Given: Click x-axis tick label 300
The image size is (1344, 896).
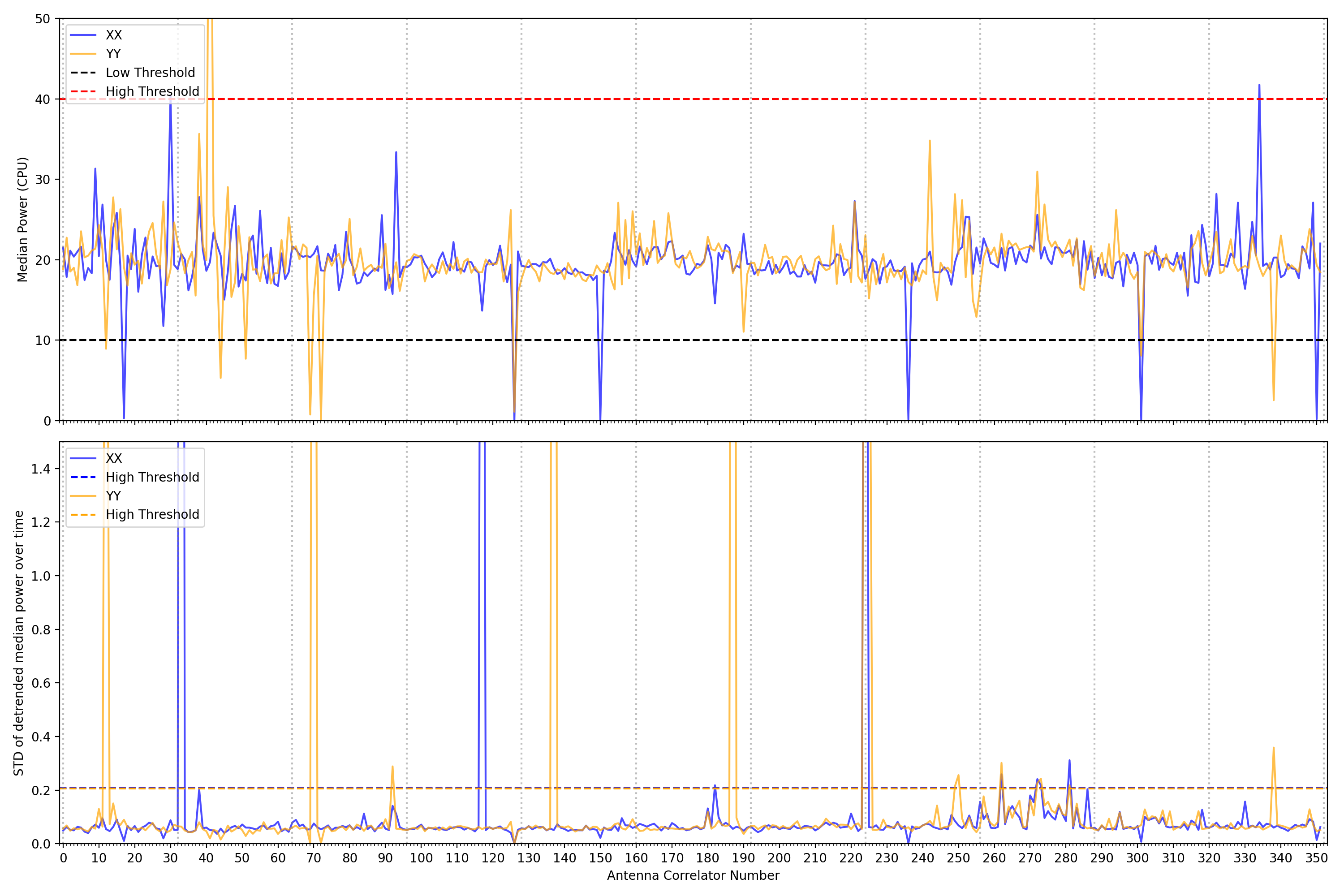Looking at the screenshot, I should [1137, 858].
